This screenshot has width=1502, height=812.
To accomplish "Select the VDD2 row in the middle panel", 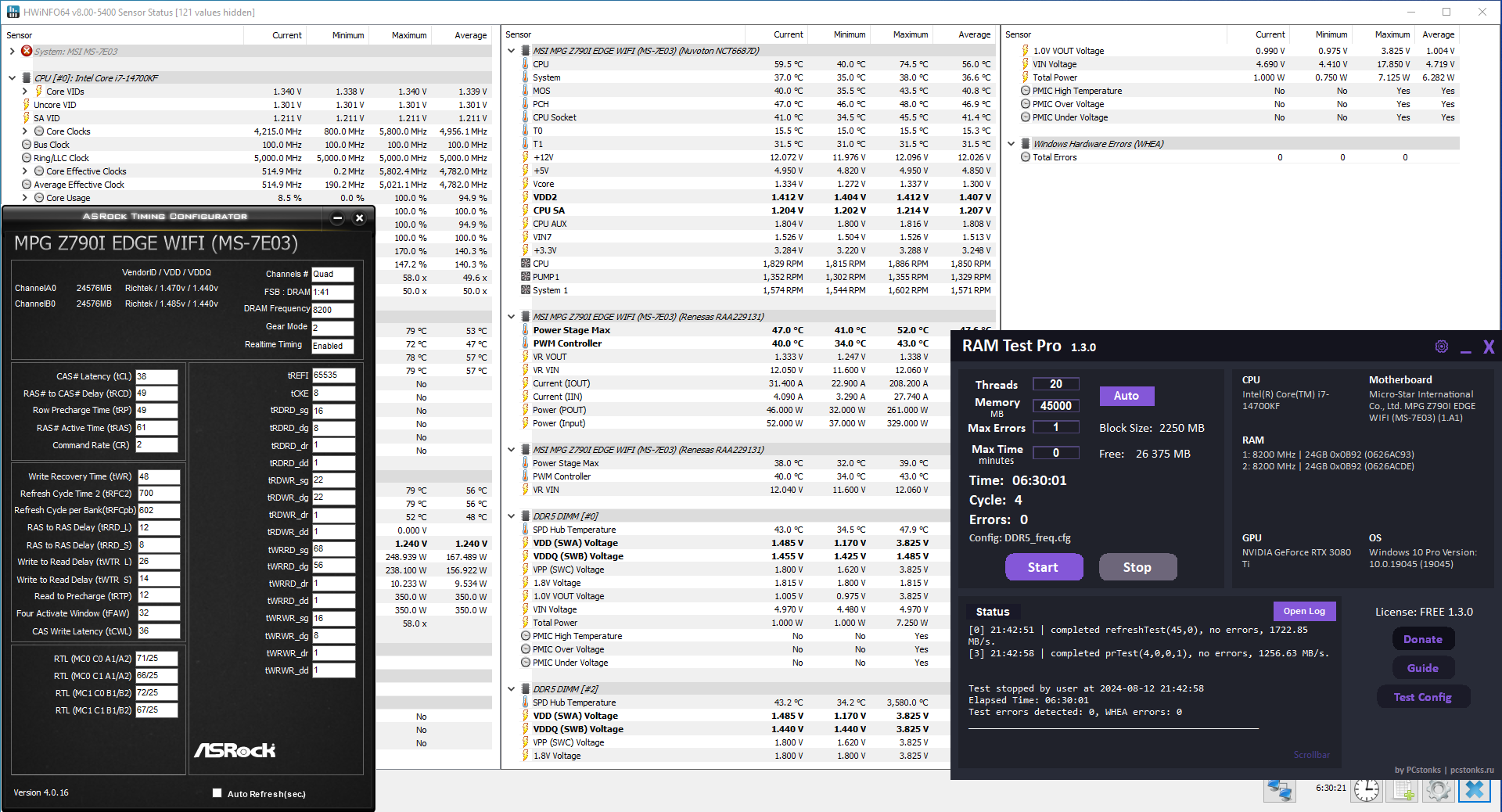I will pyautogui.click(x=756, y=197).
